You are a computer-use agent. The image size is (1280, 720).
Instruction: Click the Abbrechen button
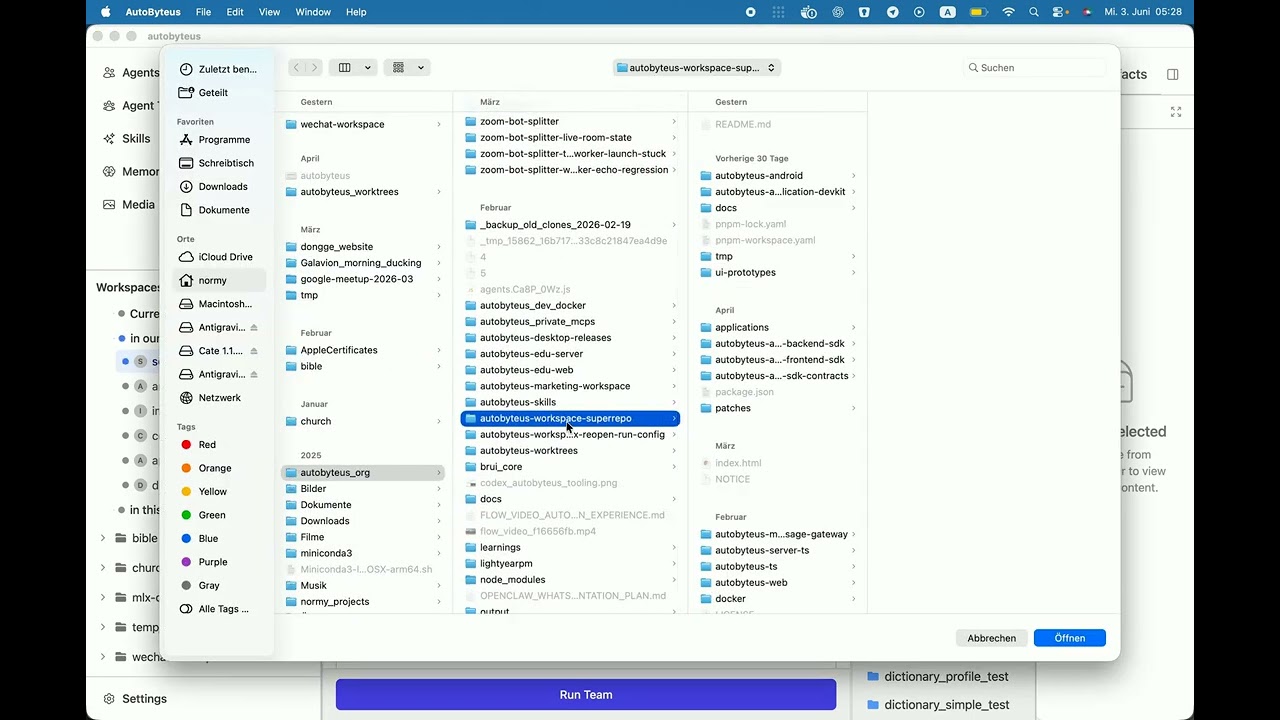[x=991, y=638]
